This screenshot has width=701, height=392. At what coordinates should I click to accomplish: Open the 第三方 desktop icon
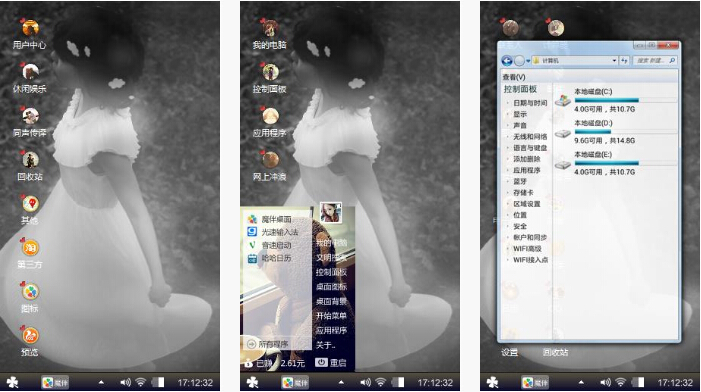click(x=30, y=253)
